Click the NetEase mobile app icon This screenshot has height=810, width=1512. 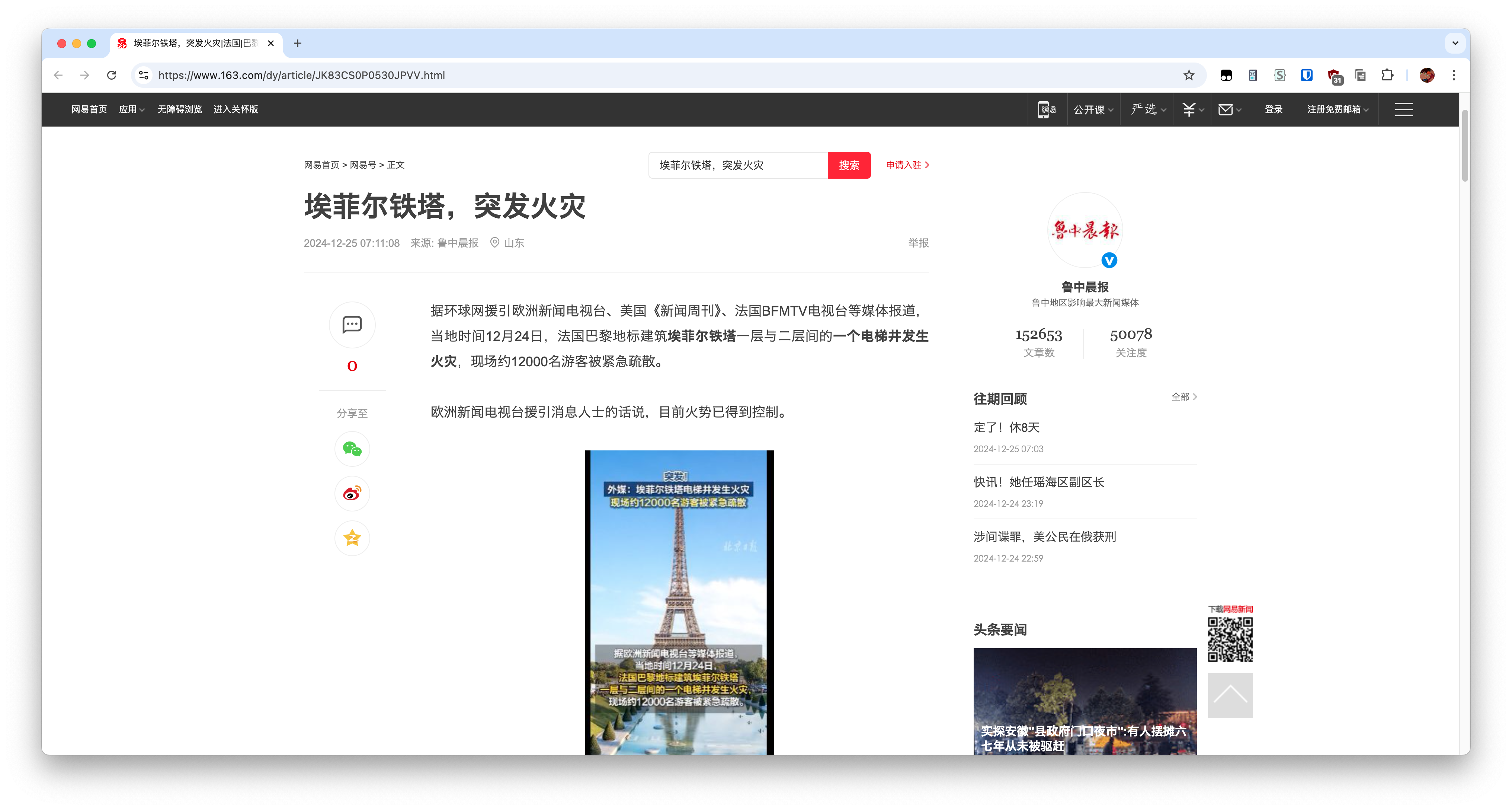coord(1048,109)
